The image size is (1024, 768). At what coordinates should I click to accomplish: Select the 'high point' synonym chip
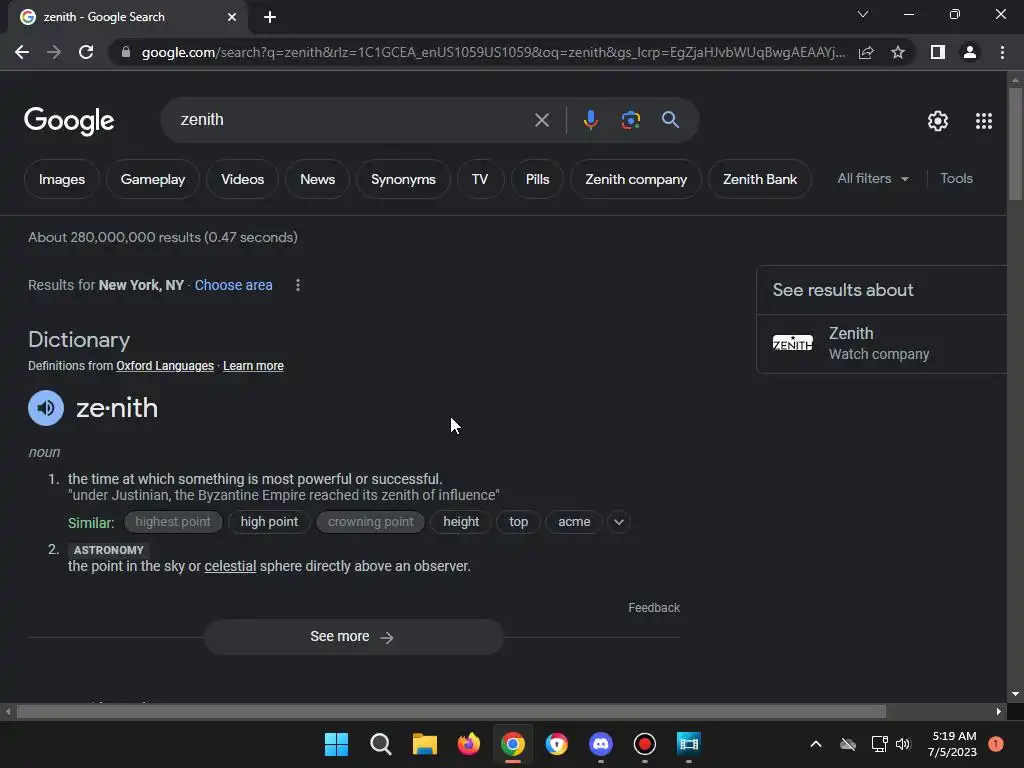[269, 522]
